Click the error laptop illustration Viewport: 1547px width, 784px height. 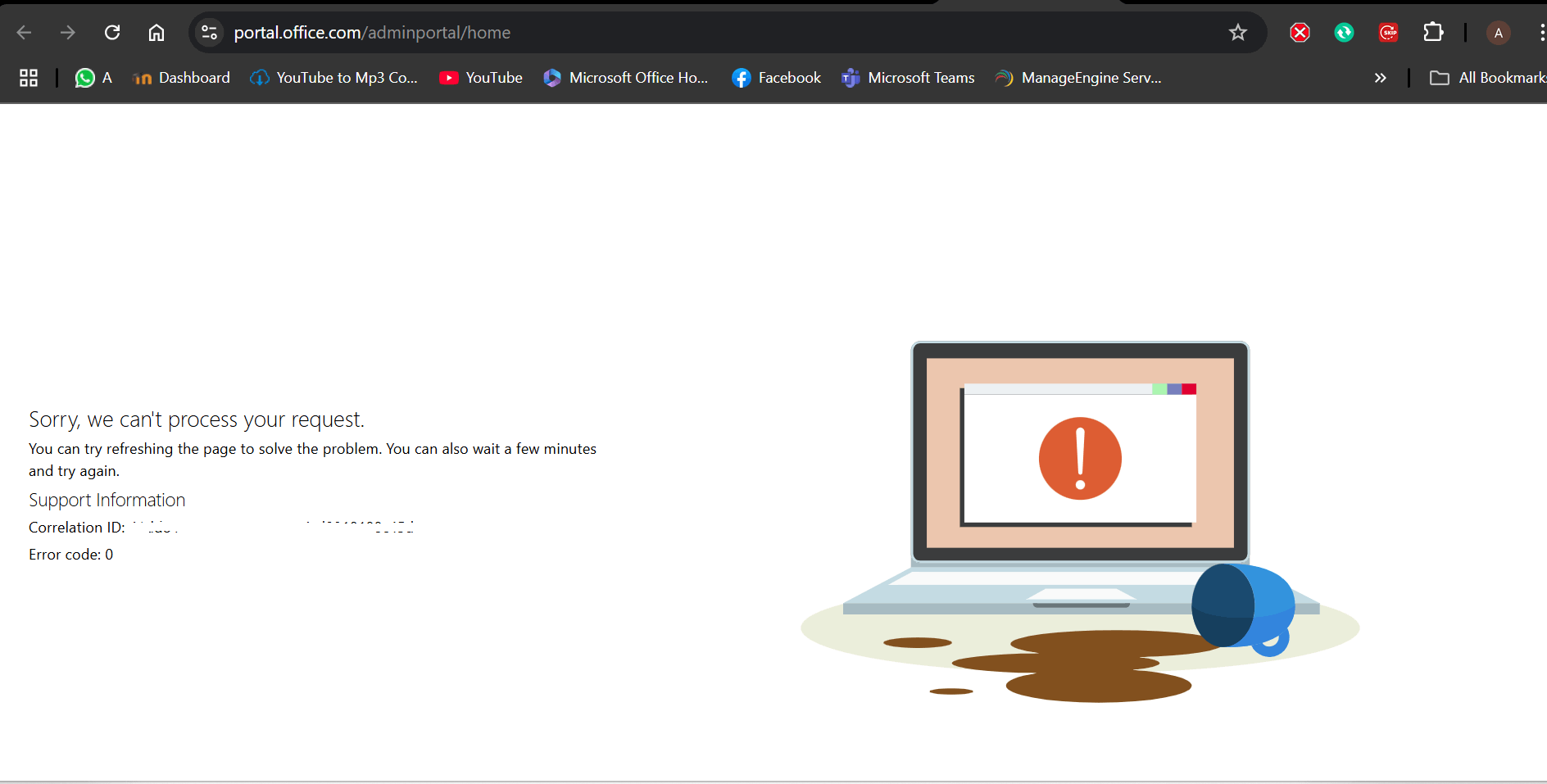(1080, 523)
